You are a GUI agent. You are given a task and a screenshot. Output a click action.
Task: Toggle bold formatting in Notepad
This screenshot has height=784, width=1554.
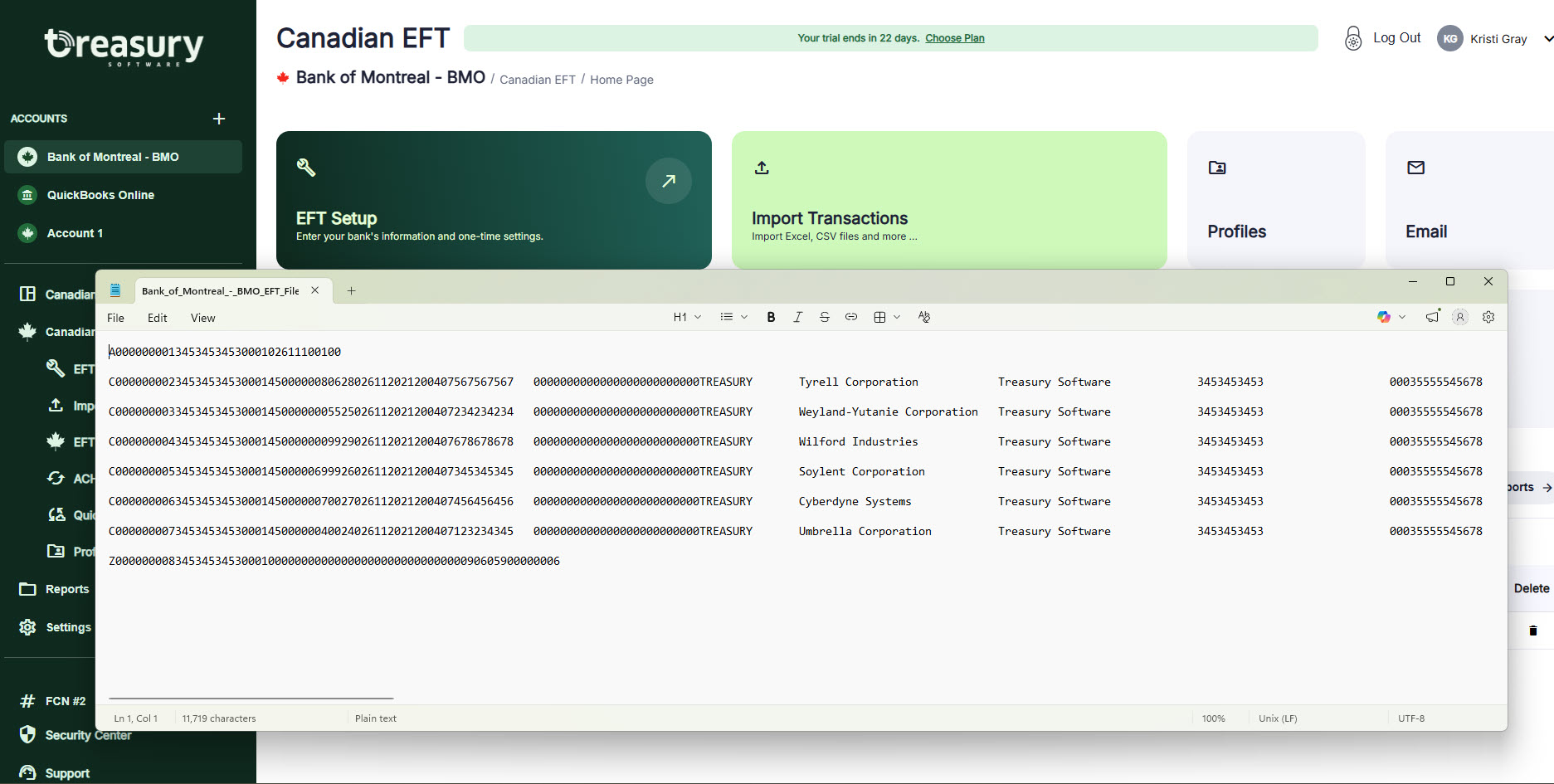tap(771, 317)
